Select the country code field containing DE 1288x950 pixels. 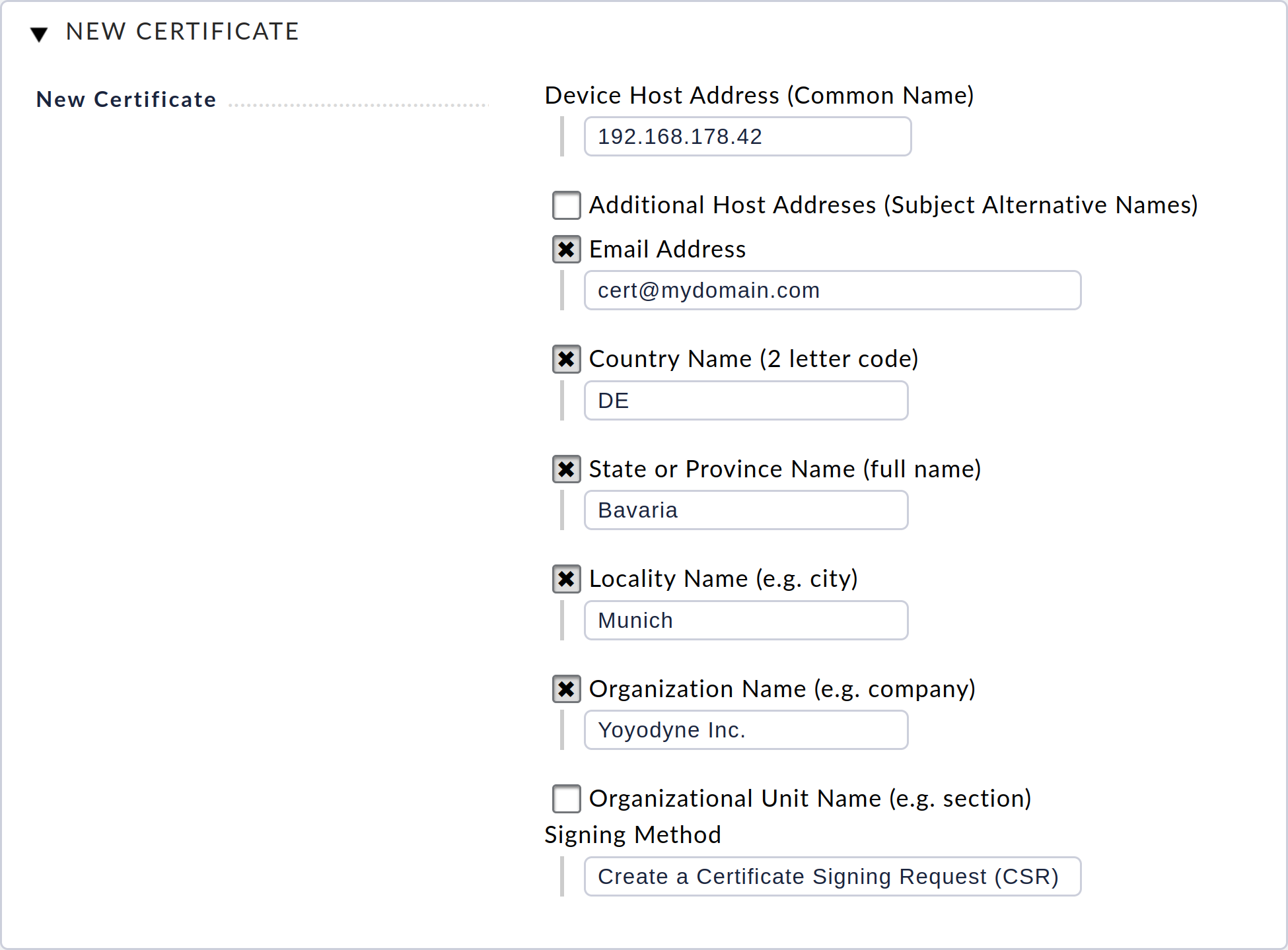pos(746,400)
